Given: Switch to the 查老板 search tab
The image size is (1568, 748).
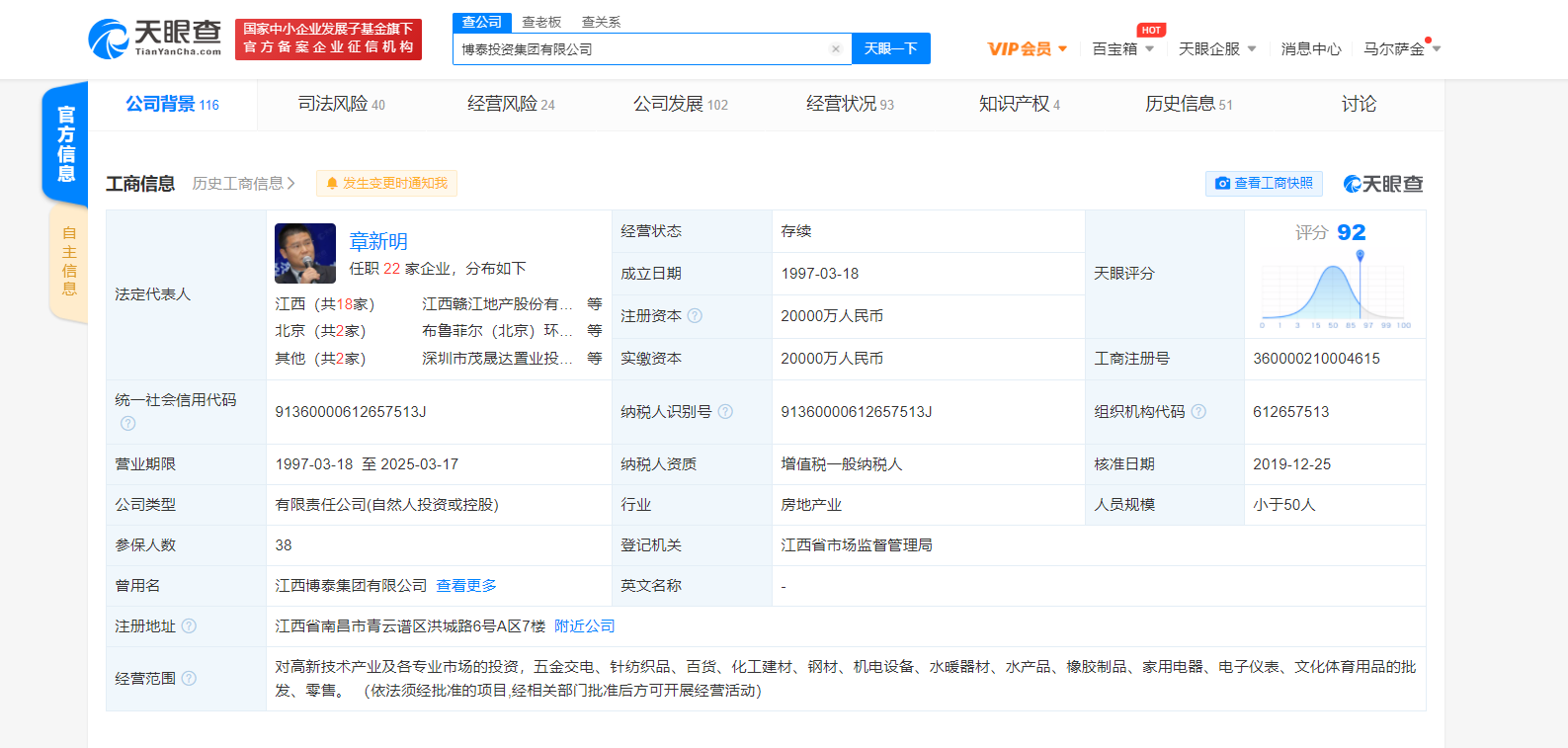Looking at the screenshot, I should tap(541, 22).
